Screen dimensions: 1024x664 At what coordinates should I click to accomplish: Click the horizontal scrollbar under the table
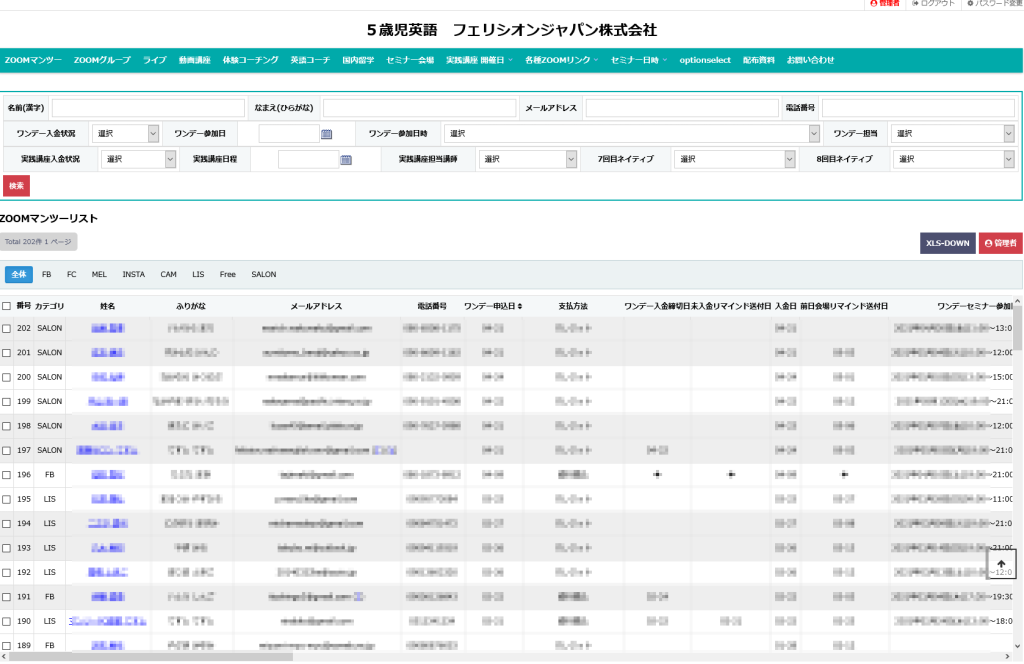pyautogui.click(x=150, y=657)
